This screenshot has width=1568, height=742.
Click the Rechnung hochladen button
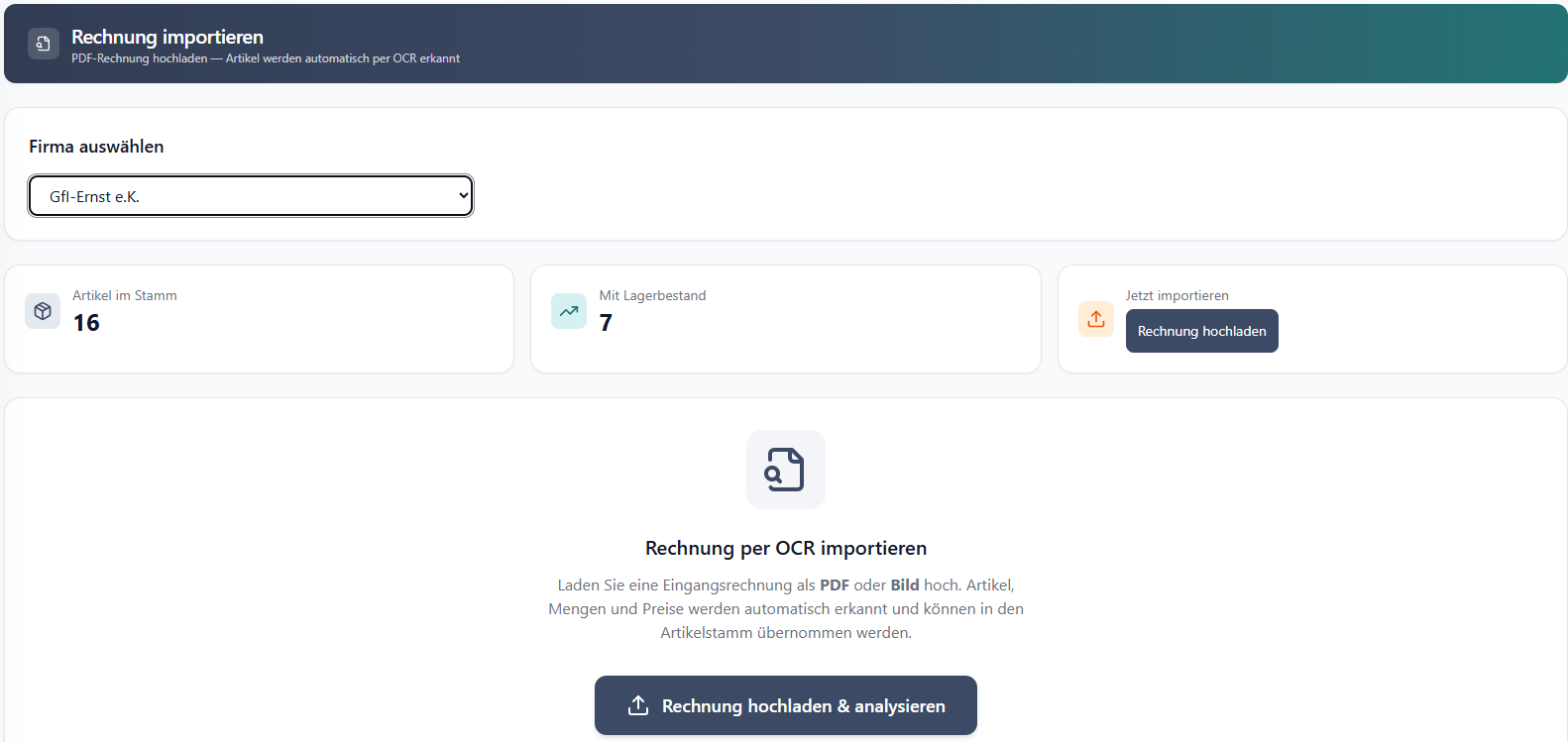point(1201,331)
